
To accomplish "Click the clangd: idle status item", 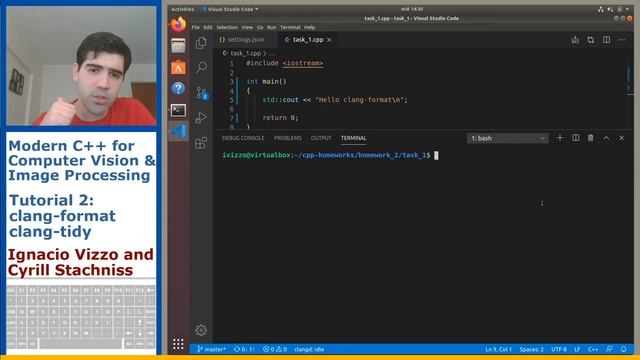I will tap(309, 349).
